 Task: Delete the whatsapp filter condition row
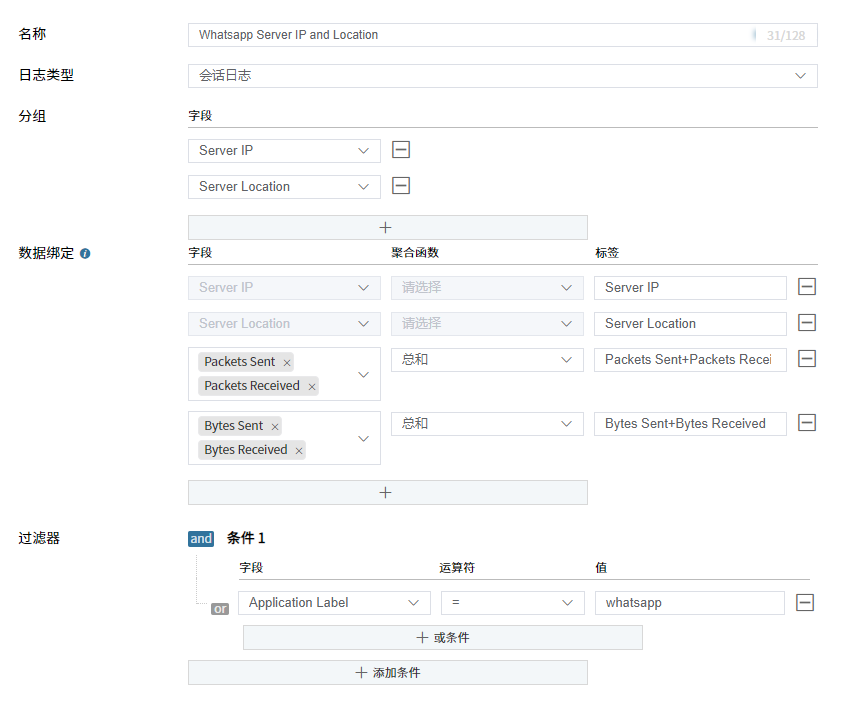point(807,602)
